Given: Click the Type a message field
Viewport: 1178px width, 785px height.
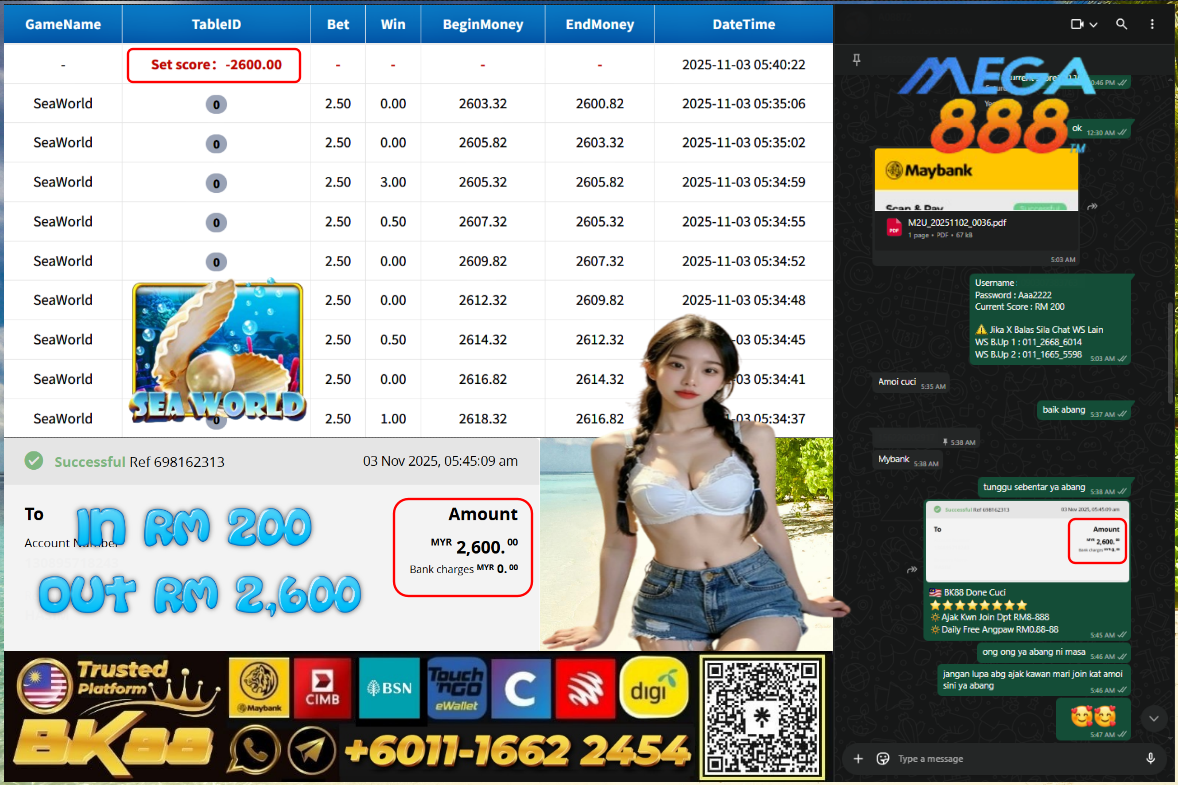Looking at the screenshot, I should pyautogui.click(x=1000, y=759).
